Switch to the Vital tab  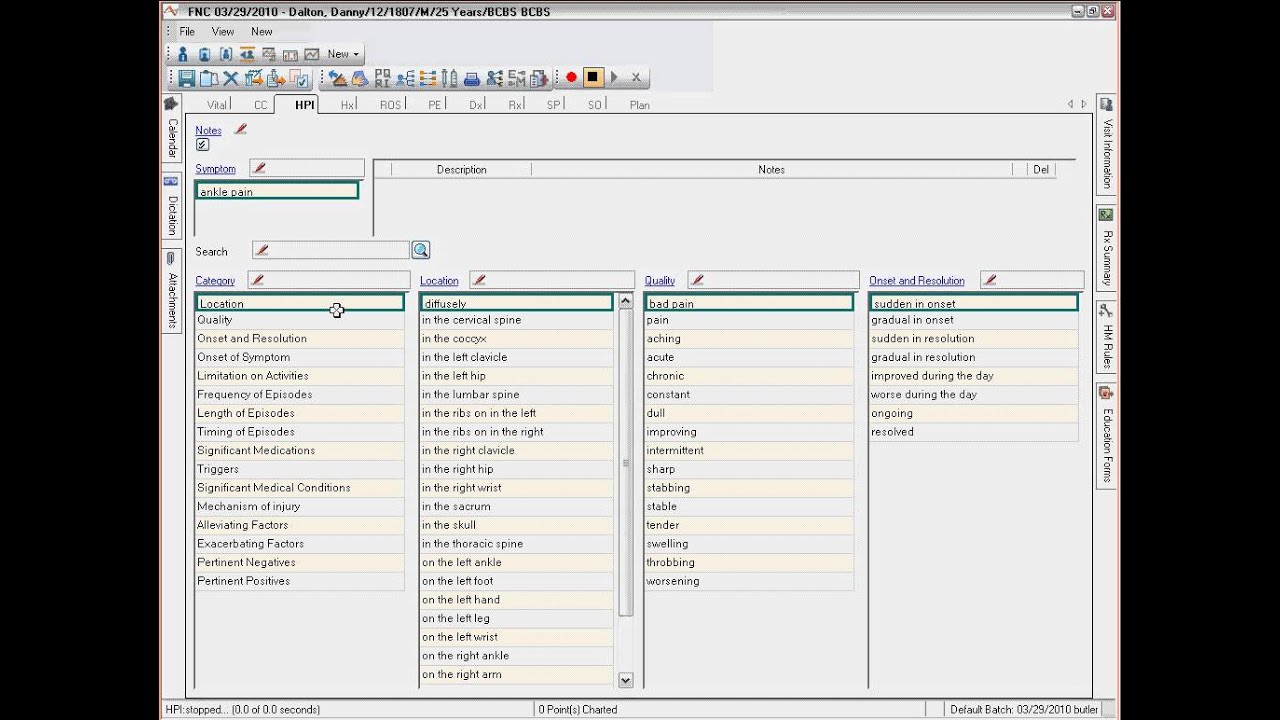[x=217, y=105]
